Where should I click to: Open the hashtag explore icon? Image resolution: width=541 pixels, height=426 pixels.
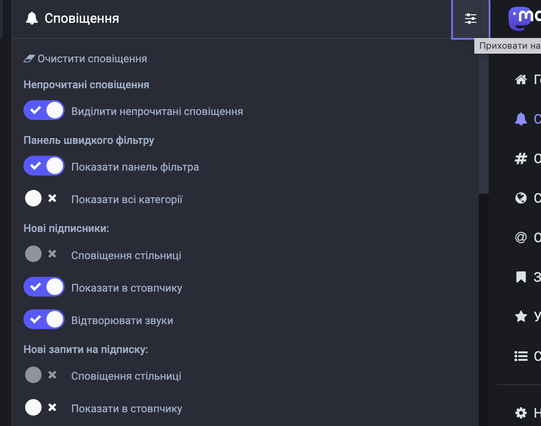[x=521, y=158]
